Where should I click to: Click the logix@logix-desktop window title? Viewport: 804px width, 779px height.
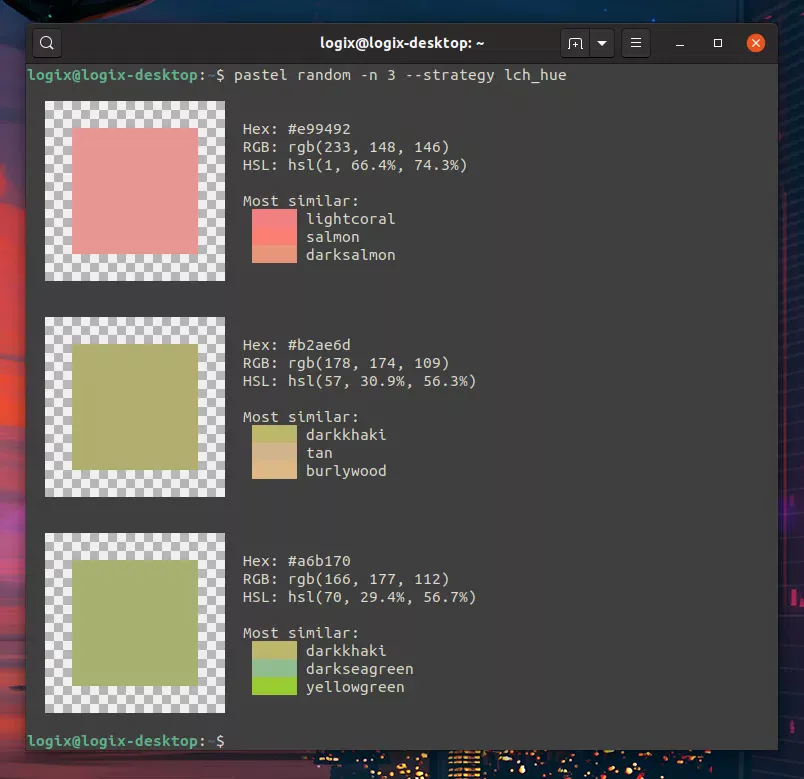(x=401, y=44)
